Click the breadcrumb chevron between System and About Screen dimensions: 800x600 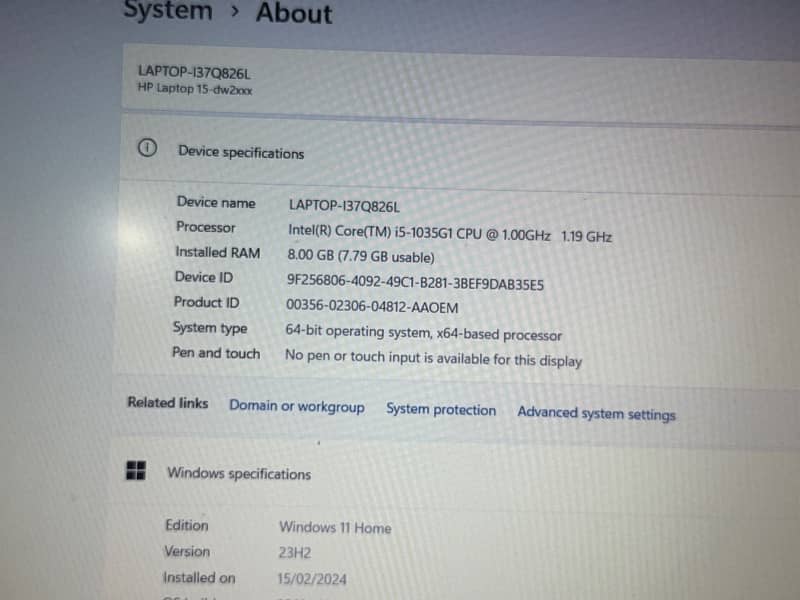click(x=234, y=12)
